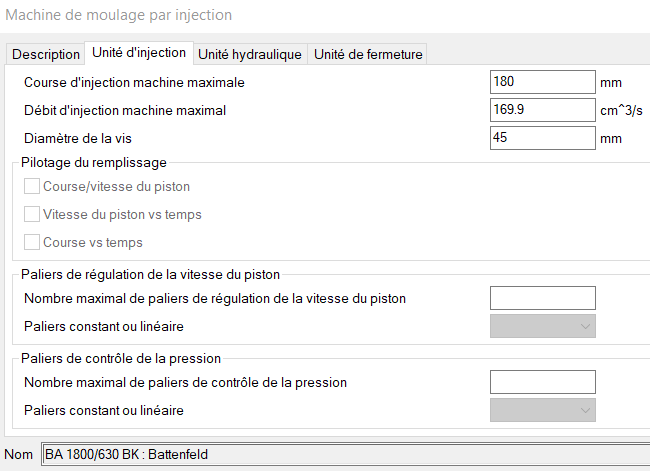Click the Pilotage du remplissage group title
The height and width of the screenshot is (471, 650).
[x=94, y=162]
